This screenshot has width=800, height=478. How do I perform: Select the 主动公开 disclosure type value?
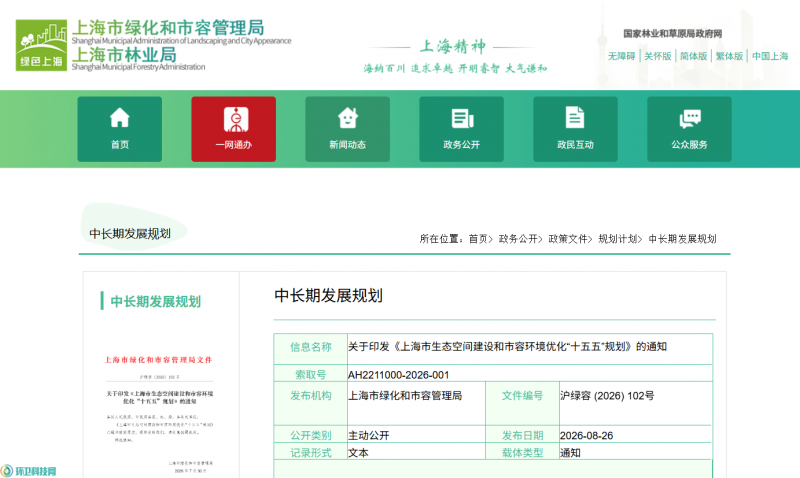click(368, 436)
